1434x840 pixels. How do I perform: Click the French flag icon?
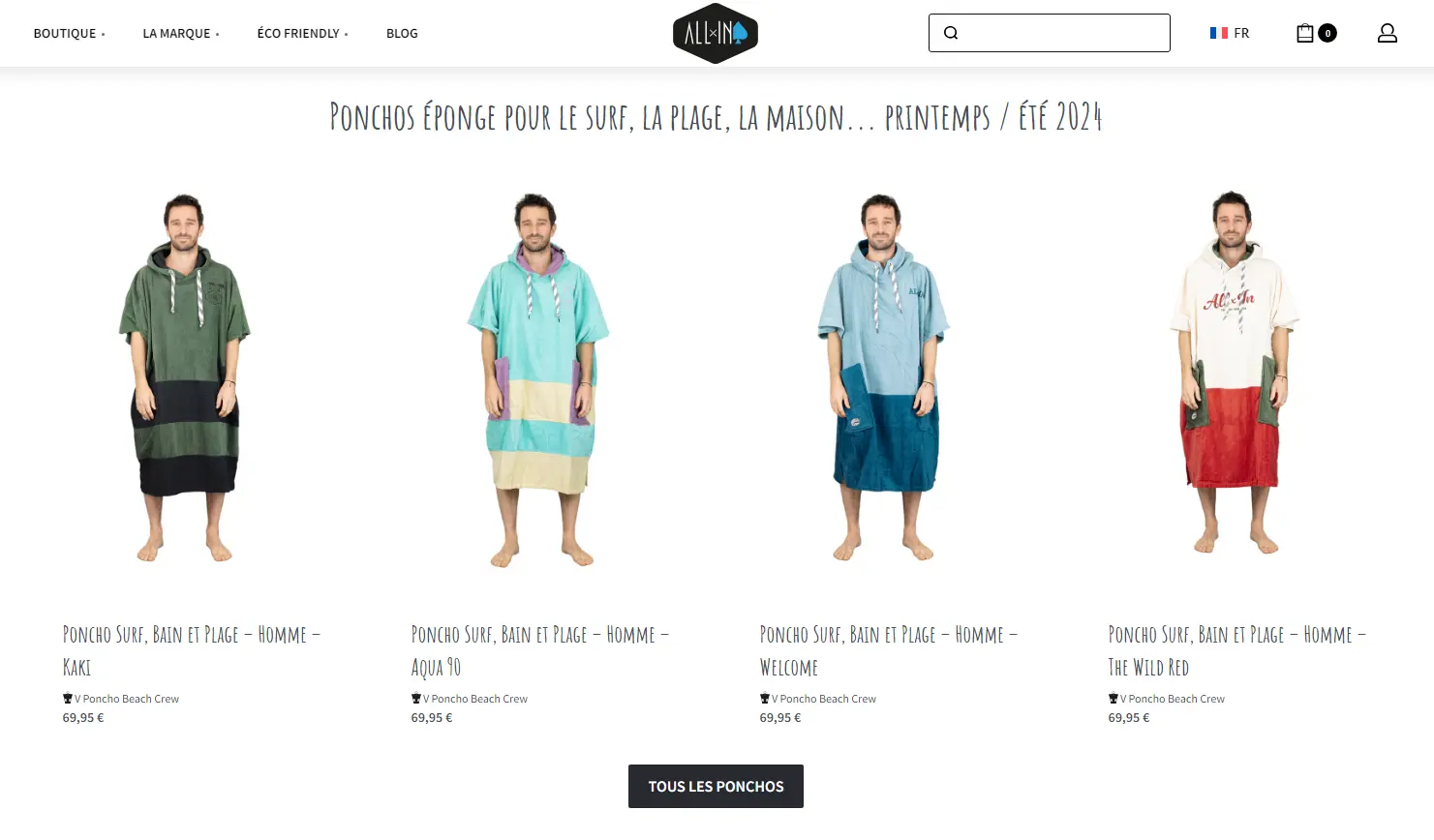click(1219, 33)
